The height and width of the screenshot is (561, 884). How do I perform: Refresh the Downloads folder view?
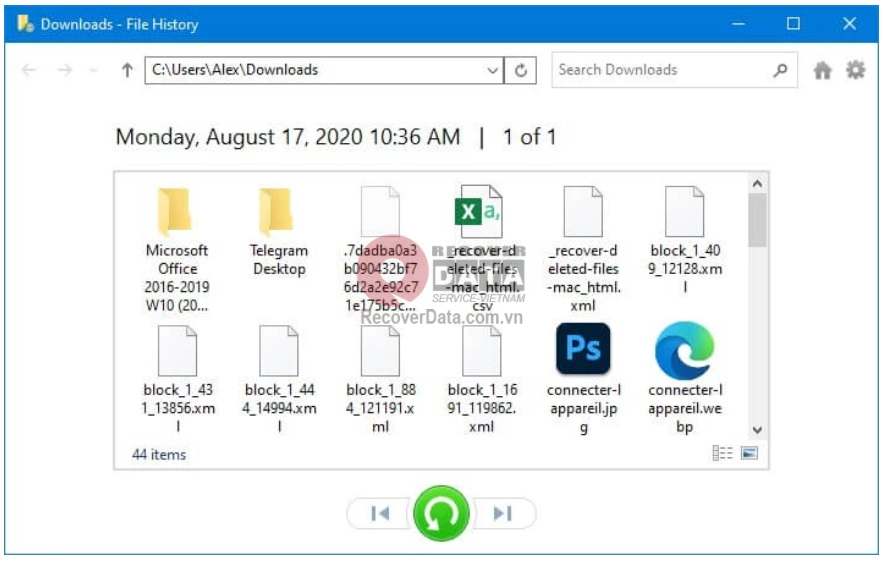click(x=520, y=70)
